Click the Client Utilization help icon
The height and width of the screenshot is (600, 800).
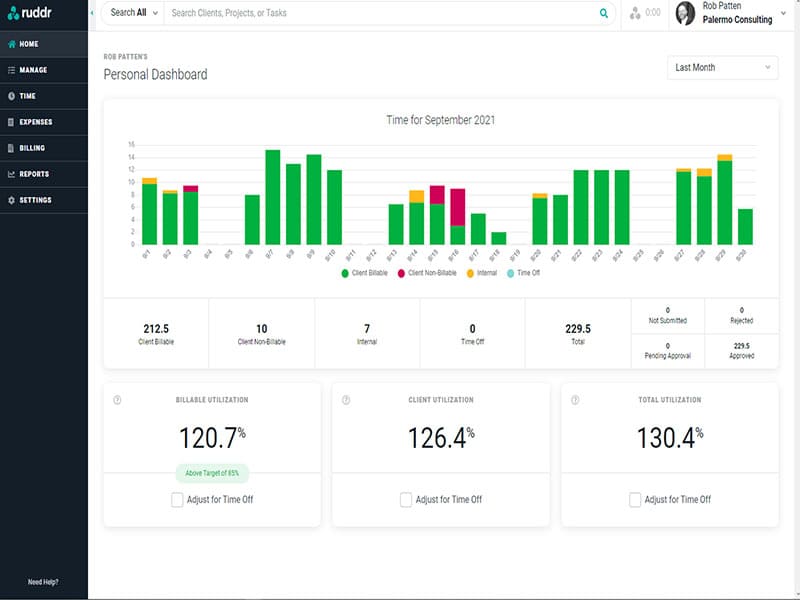346,400
